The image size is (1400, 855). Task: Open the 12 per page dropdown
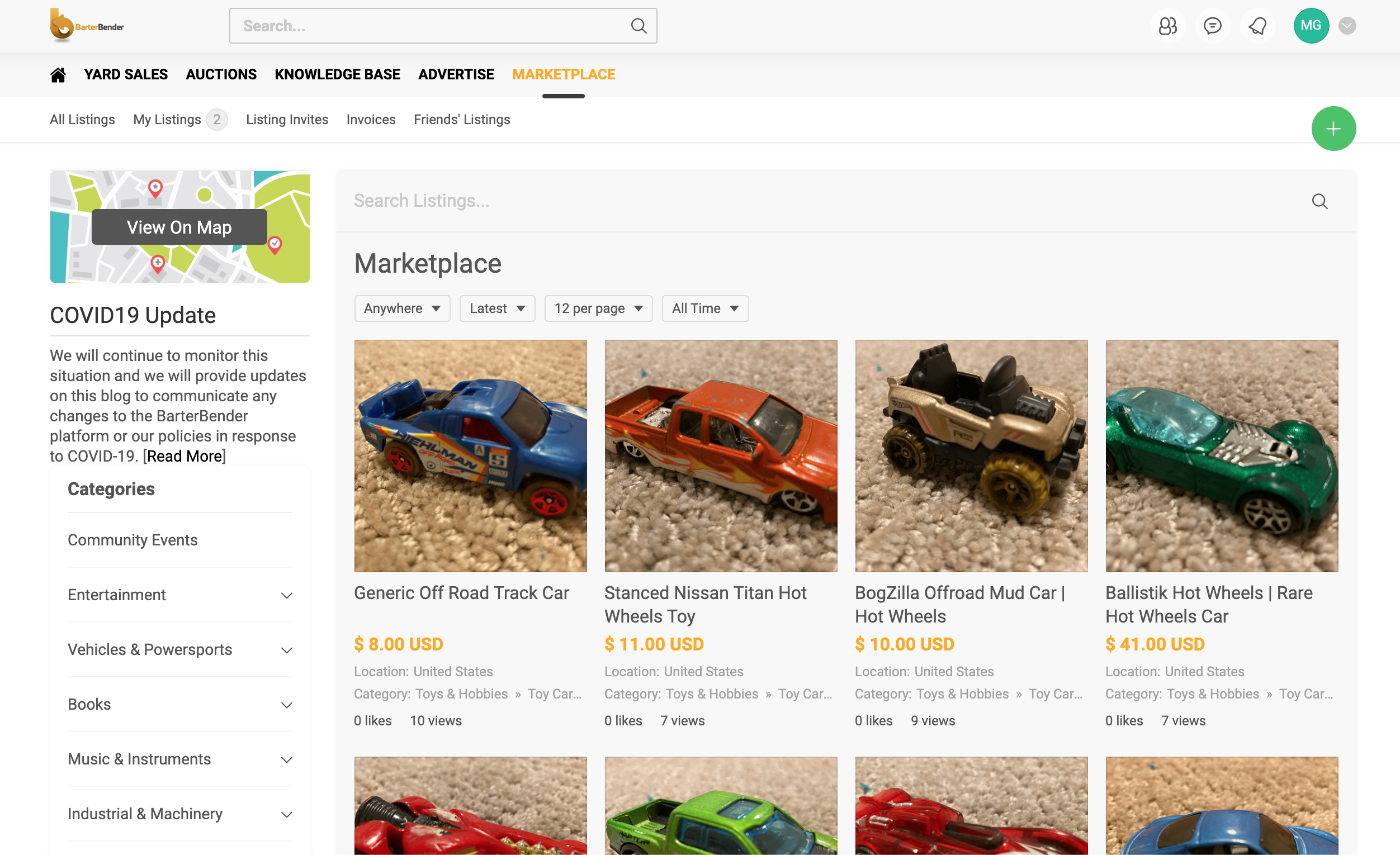point(598,308)
